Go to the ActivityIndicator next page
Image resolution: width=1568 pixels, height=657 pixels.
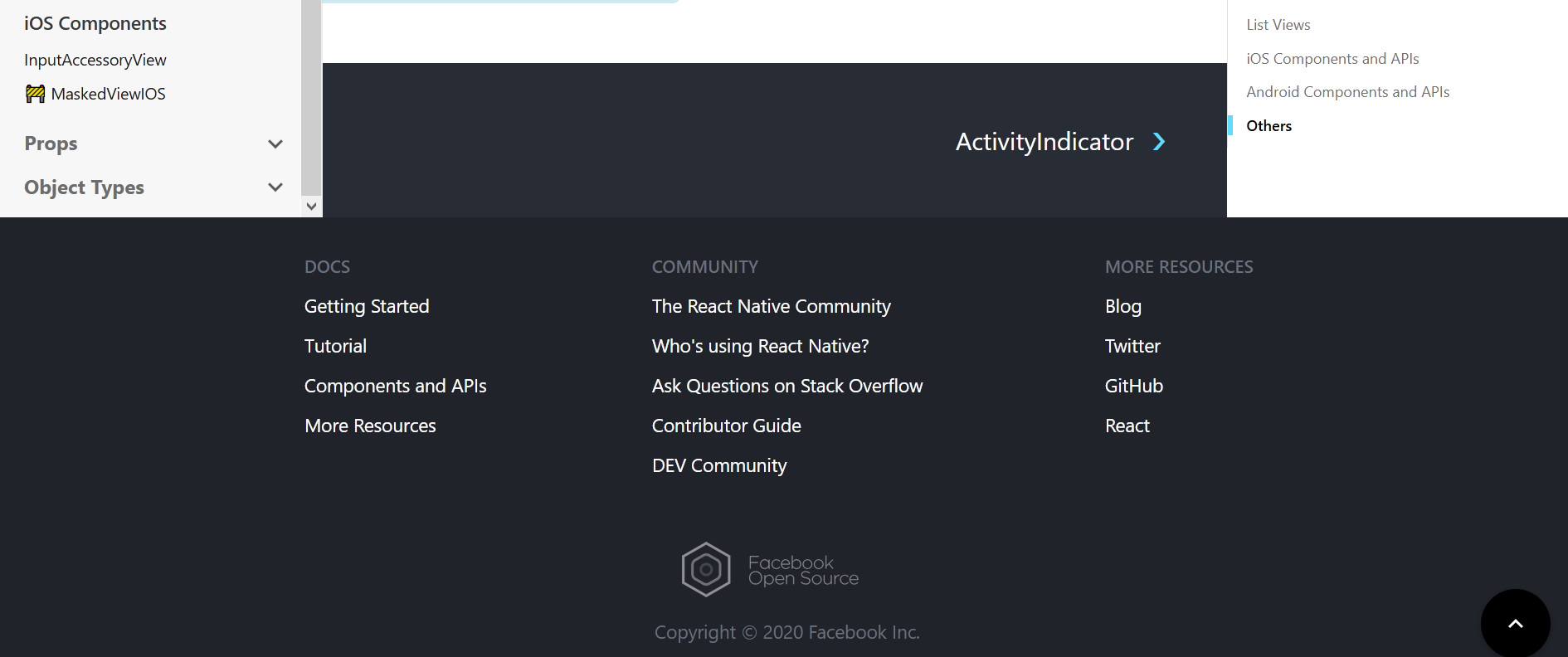click(x=1045, y=142)
